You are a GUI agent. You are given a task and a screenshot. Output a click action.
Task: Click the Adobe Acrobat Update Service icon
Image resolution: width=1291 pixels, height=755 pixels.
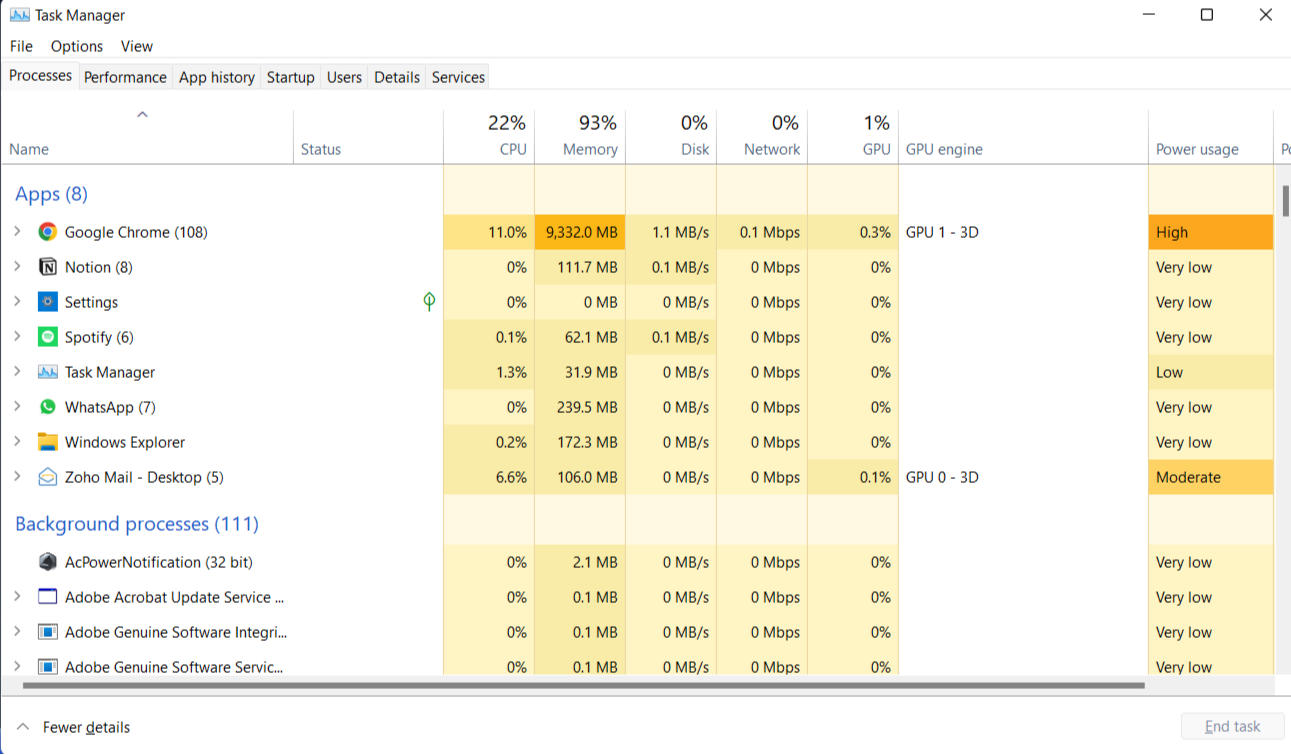[47, 597]
